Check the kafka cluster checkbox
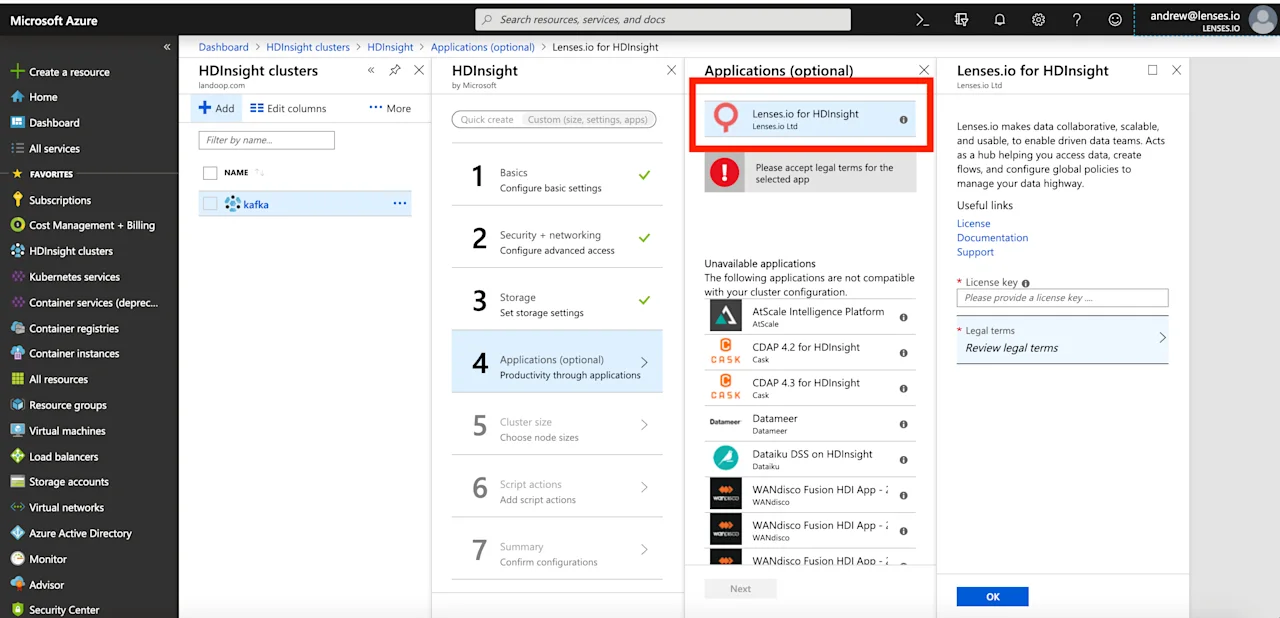Image resolution: width=1280 pixels, height=618 pixels. [x=210, y=204]
